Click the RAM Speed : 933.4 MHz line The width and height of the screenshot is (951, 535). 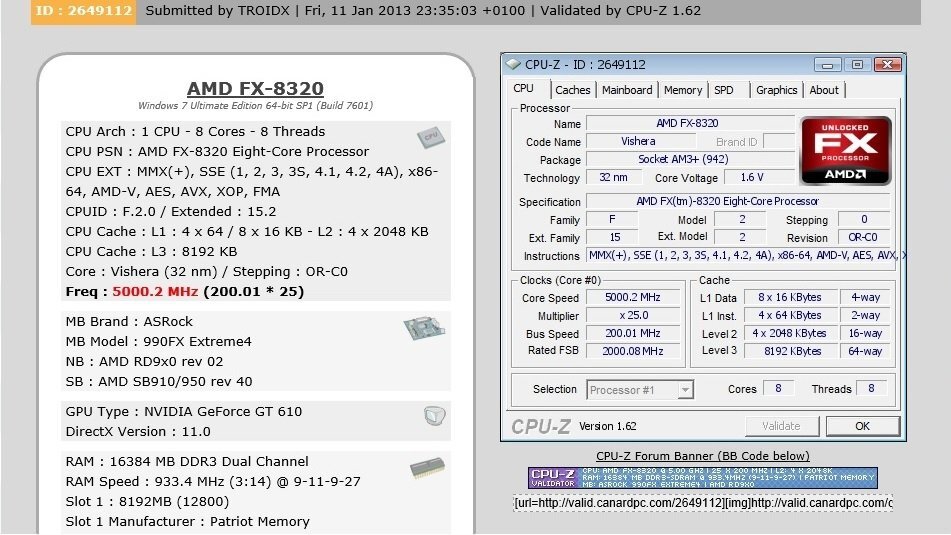click(213, 482)
